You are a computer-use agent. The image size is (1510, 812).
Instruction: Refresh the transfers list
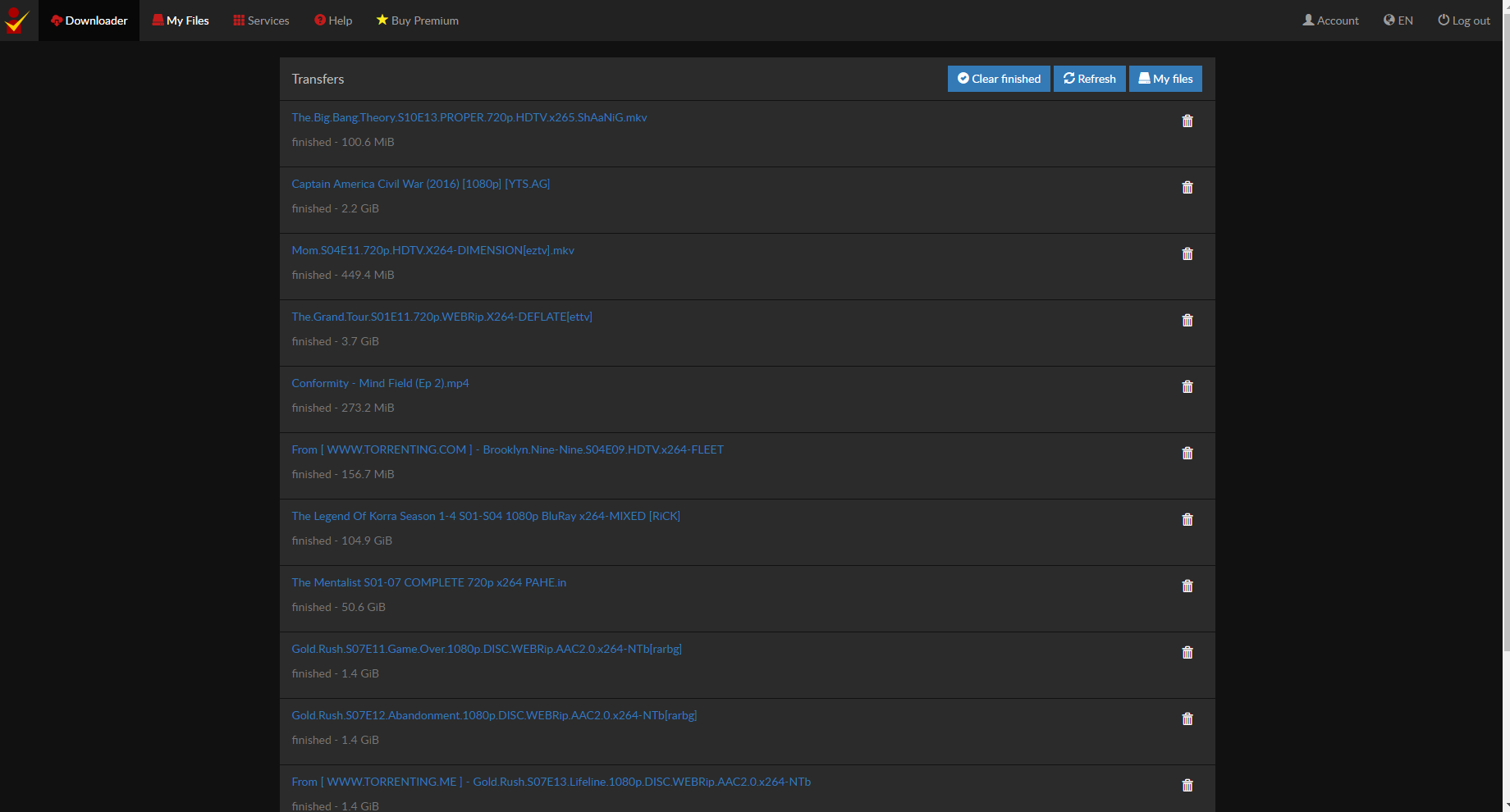point(1090,79)
